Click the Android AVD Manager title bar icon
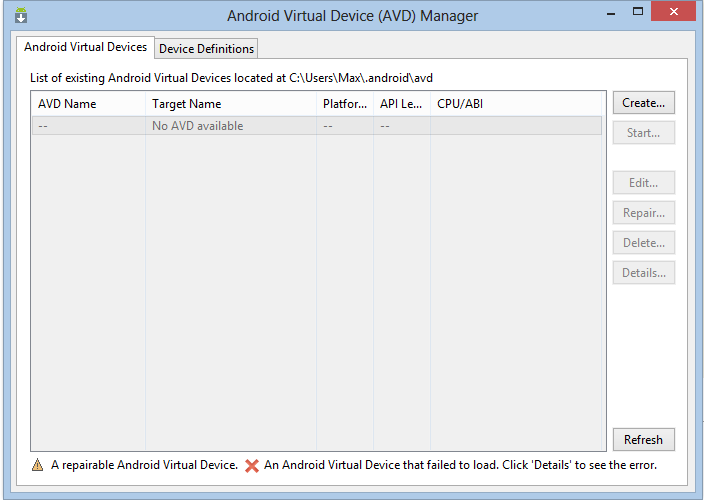Screen dimensions: 704x500 (x=21, y=15)
